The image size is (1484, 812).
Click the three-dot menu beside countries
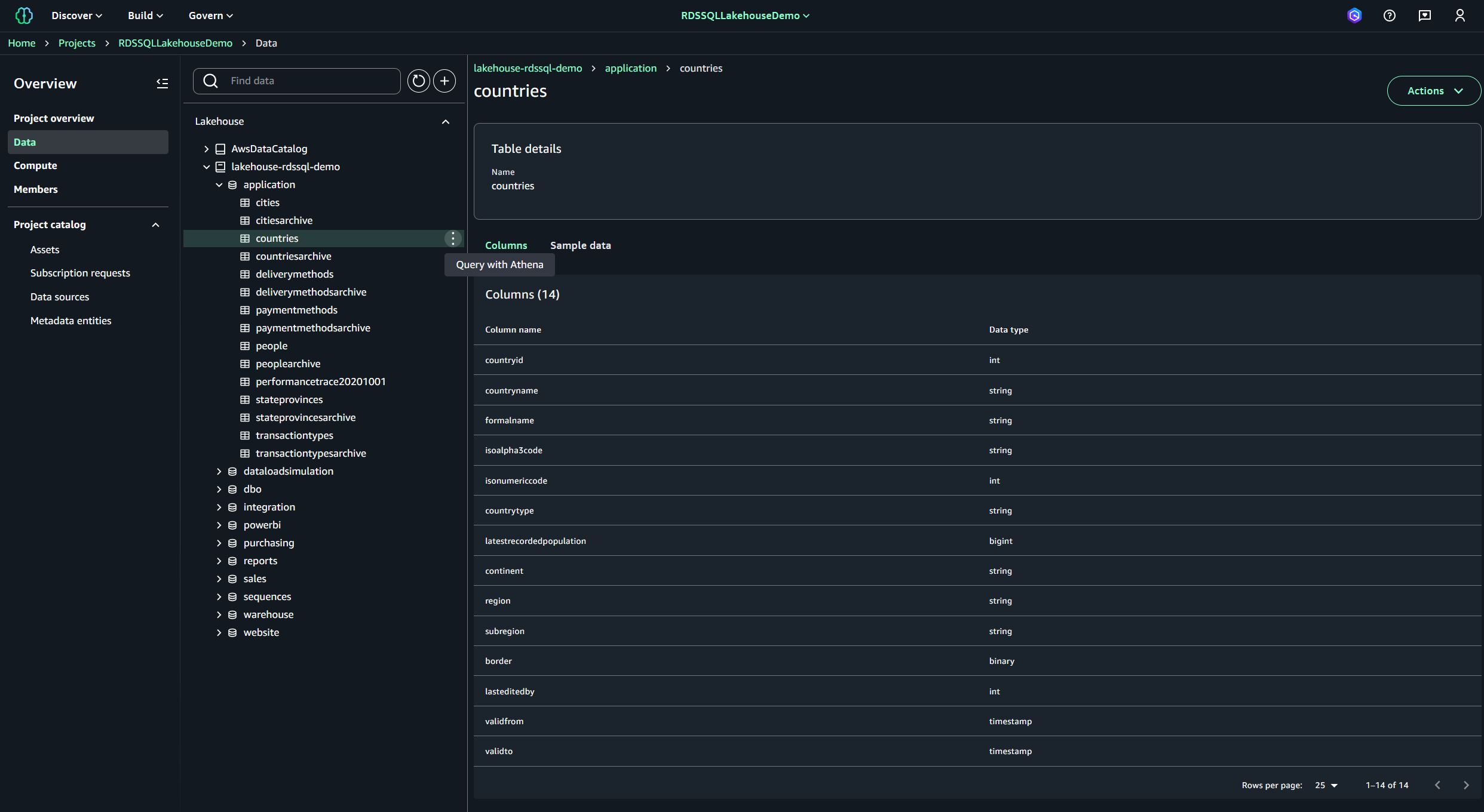click(453, 238)
